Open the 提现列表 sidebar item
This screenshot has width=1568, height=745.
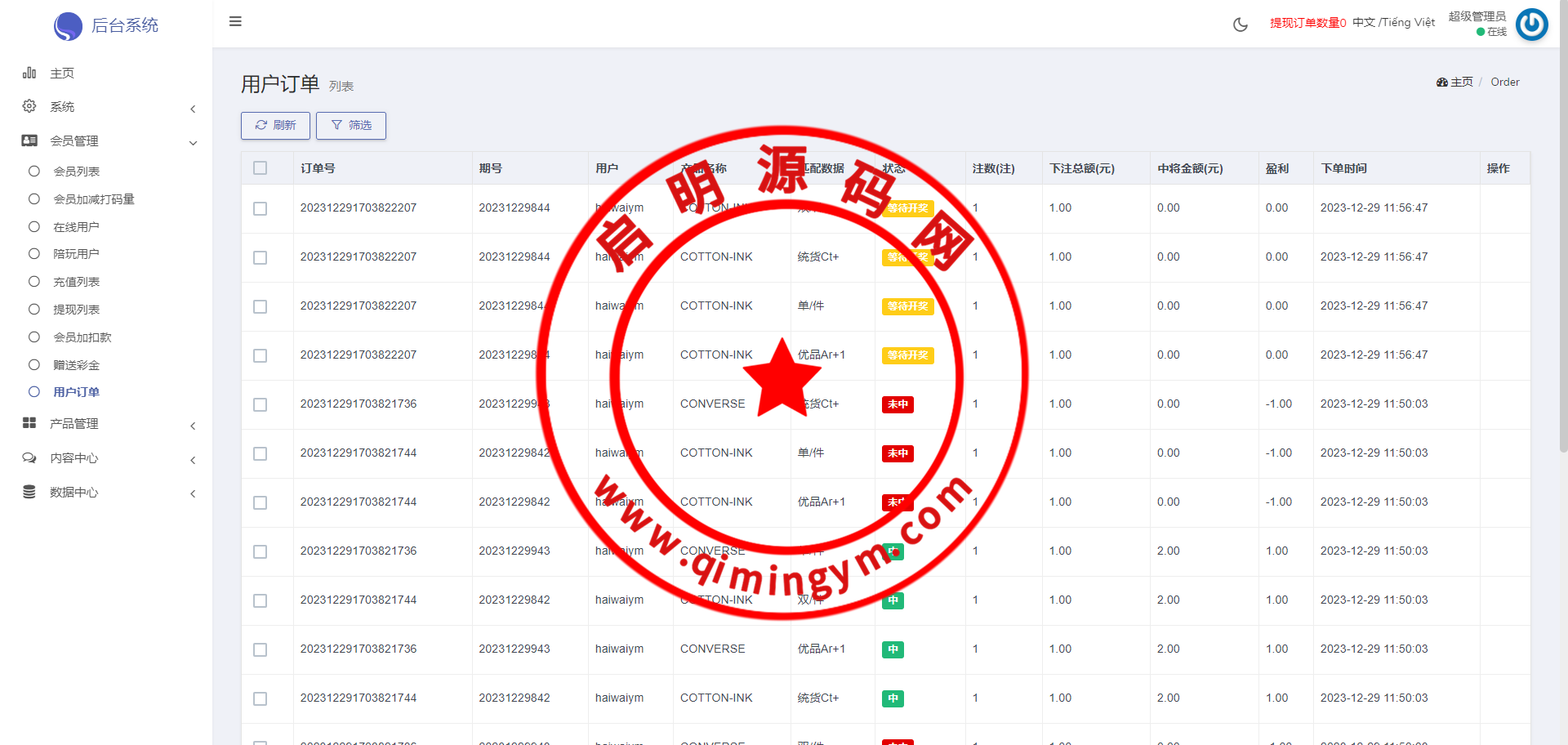pyautogui.click(x=77, y=310)
